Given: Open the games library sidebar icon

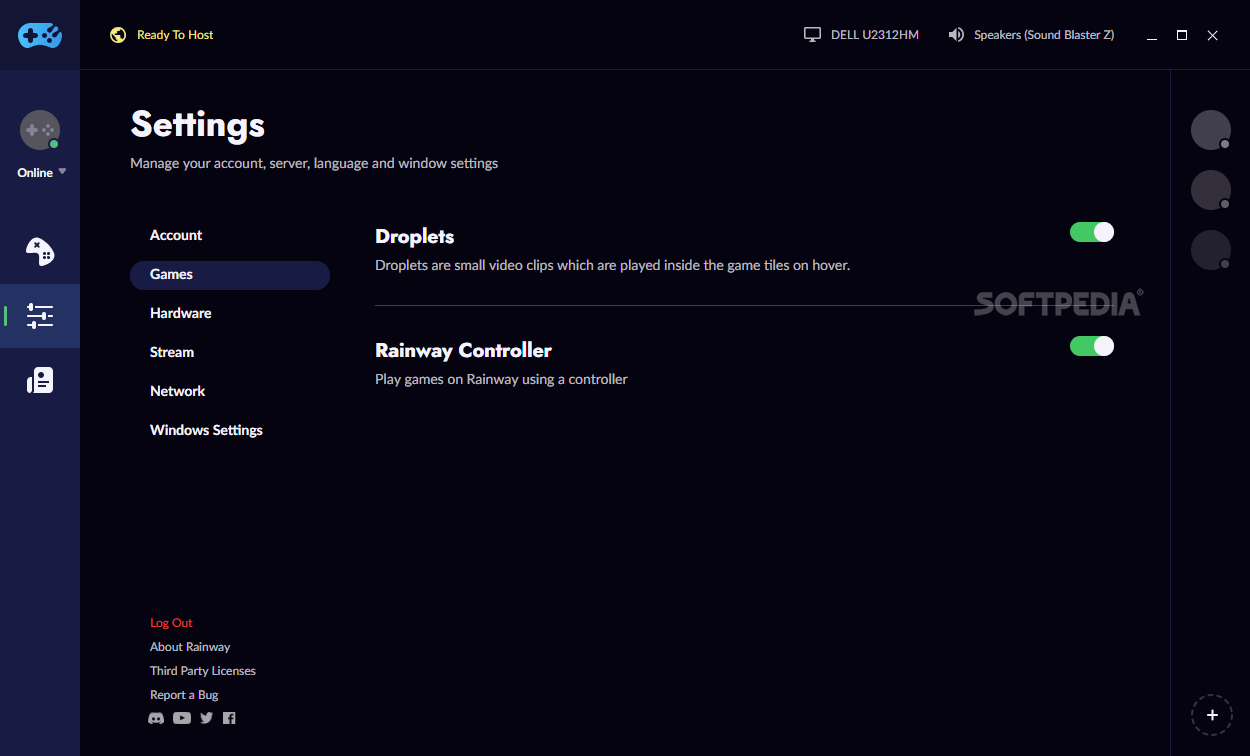Looking at the screenshot, I should click(x=40, y=251).
